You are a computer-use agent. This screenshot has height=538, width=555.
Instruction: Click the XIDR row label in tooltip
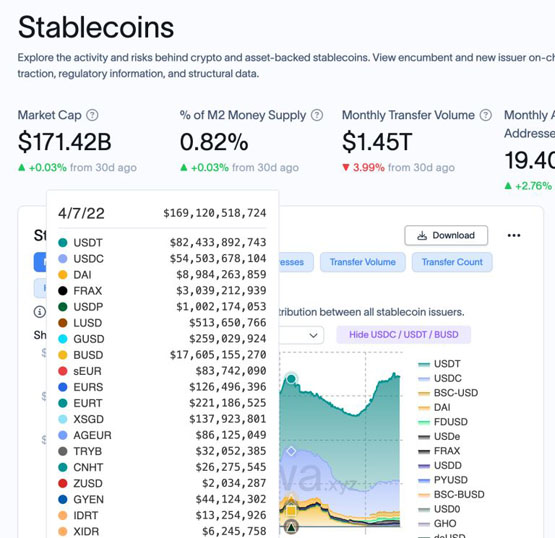point(86,531)
